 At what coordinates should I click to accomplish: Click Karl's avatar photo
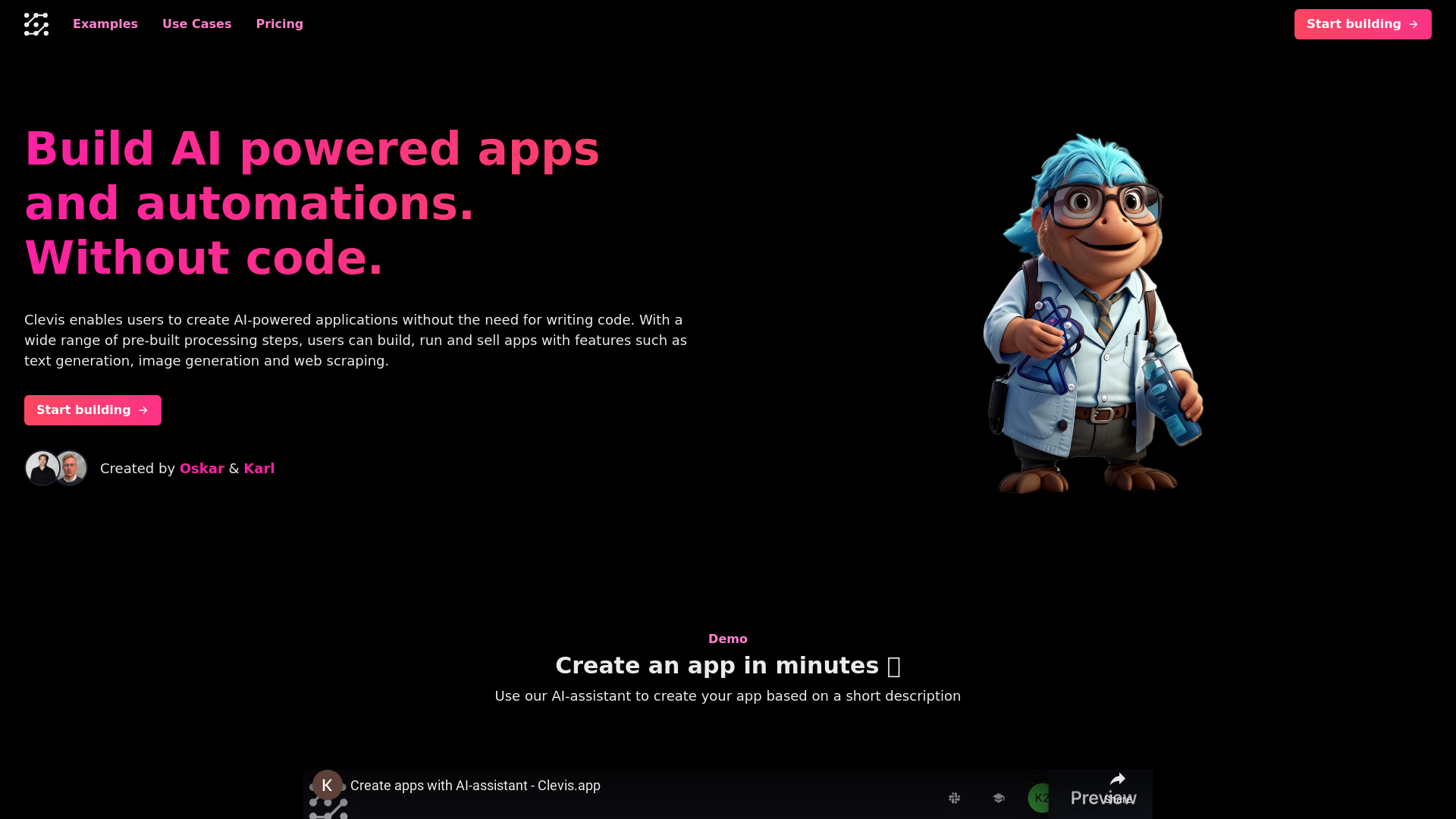72,468
